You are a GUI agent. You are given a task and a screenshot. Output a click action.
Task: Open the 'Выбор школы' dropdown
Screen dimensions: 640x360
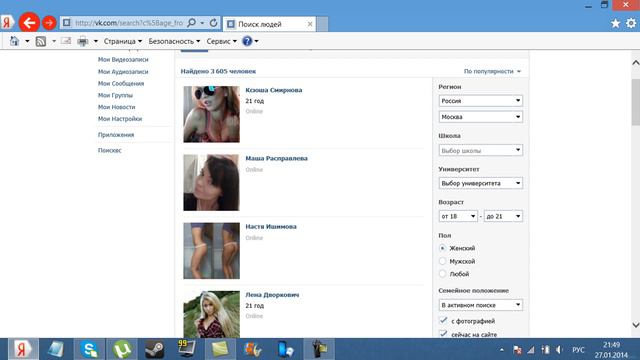tap(480, 150)
